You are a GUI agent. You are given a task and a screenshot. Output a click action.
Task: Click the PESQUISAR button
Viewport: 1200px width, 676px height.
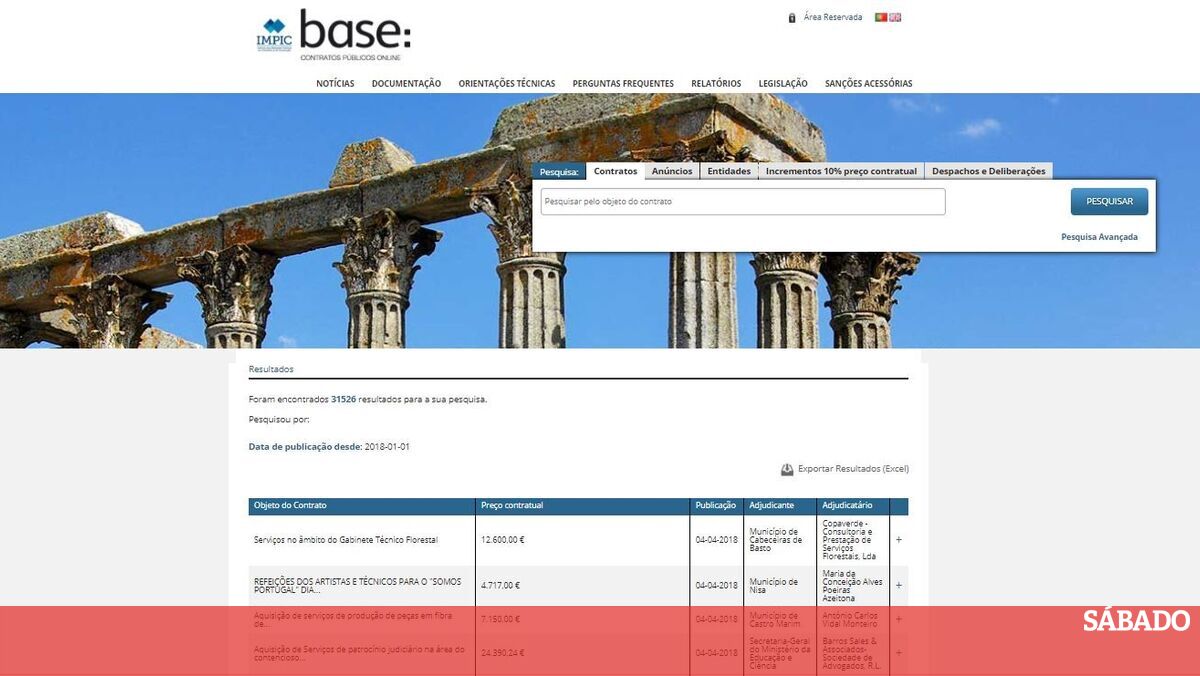tap(1110, 202)
